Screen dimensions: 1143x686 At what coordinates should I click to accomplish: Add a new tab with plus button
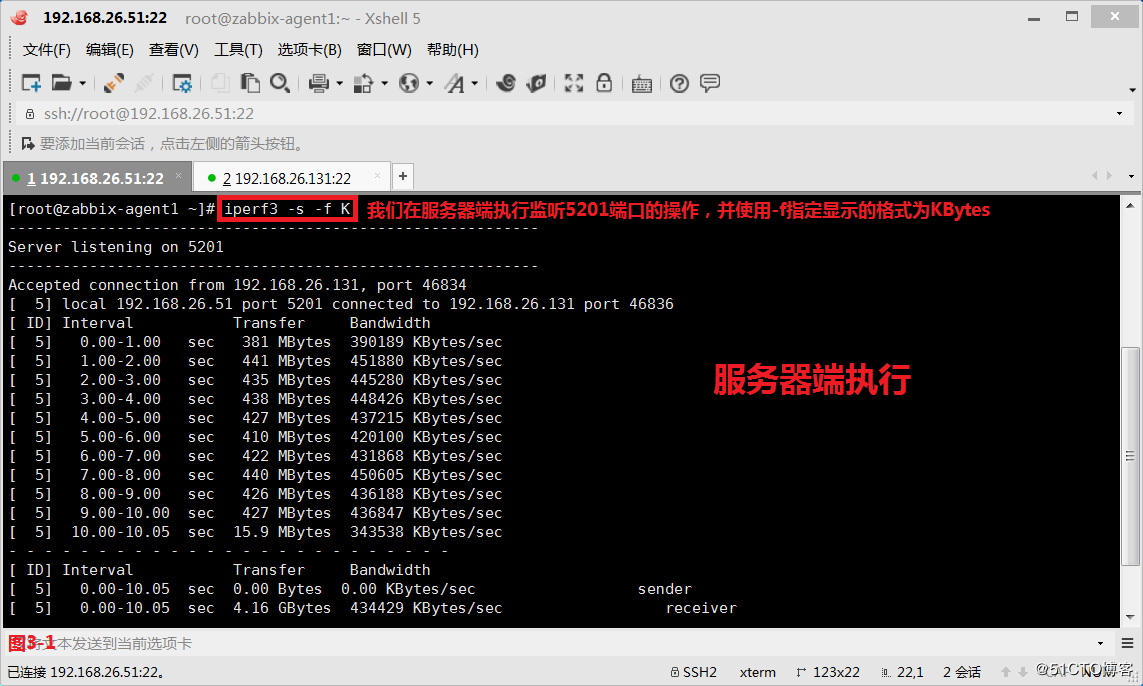pos(403,176)
